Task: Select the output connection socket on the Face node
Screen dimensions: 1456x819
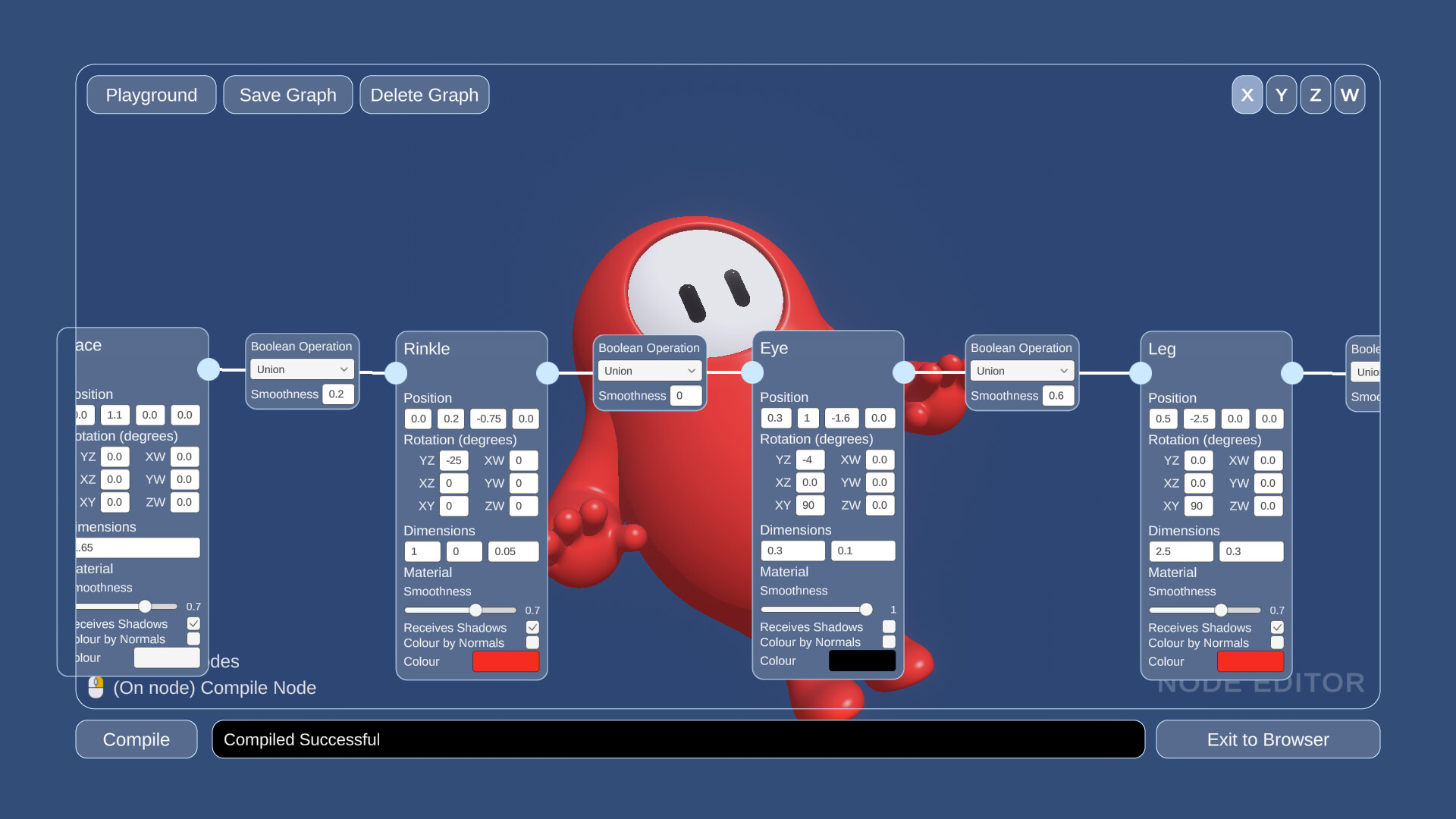Action: pos(209,370)
